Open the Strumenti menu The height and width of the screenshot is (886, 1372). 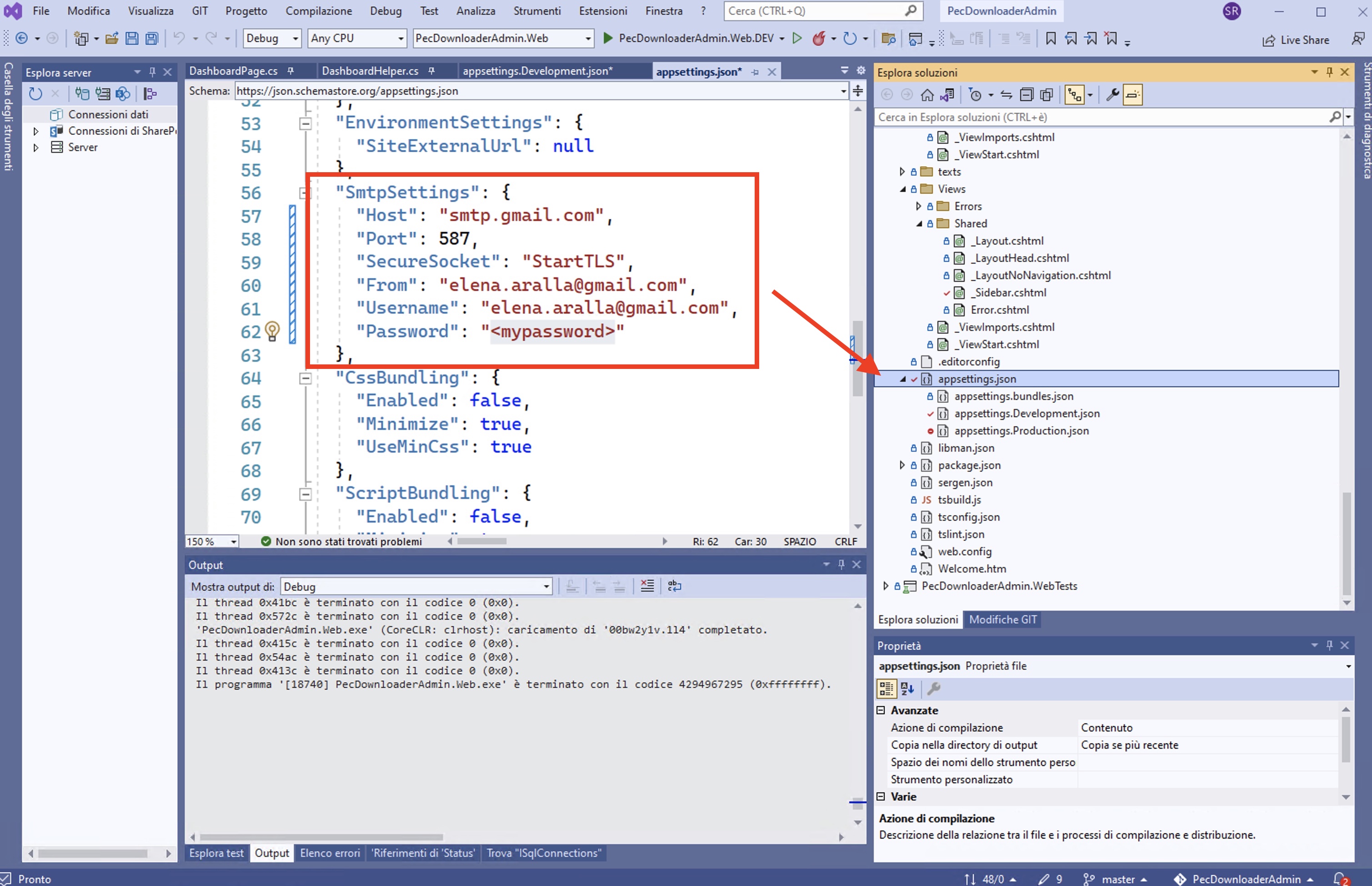coord(537,11)
